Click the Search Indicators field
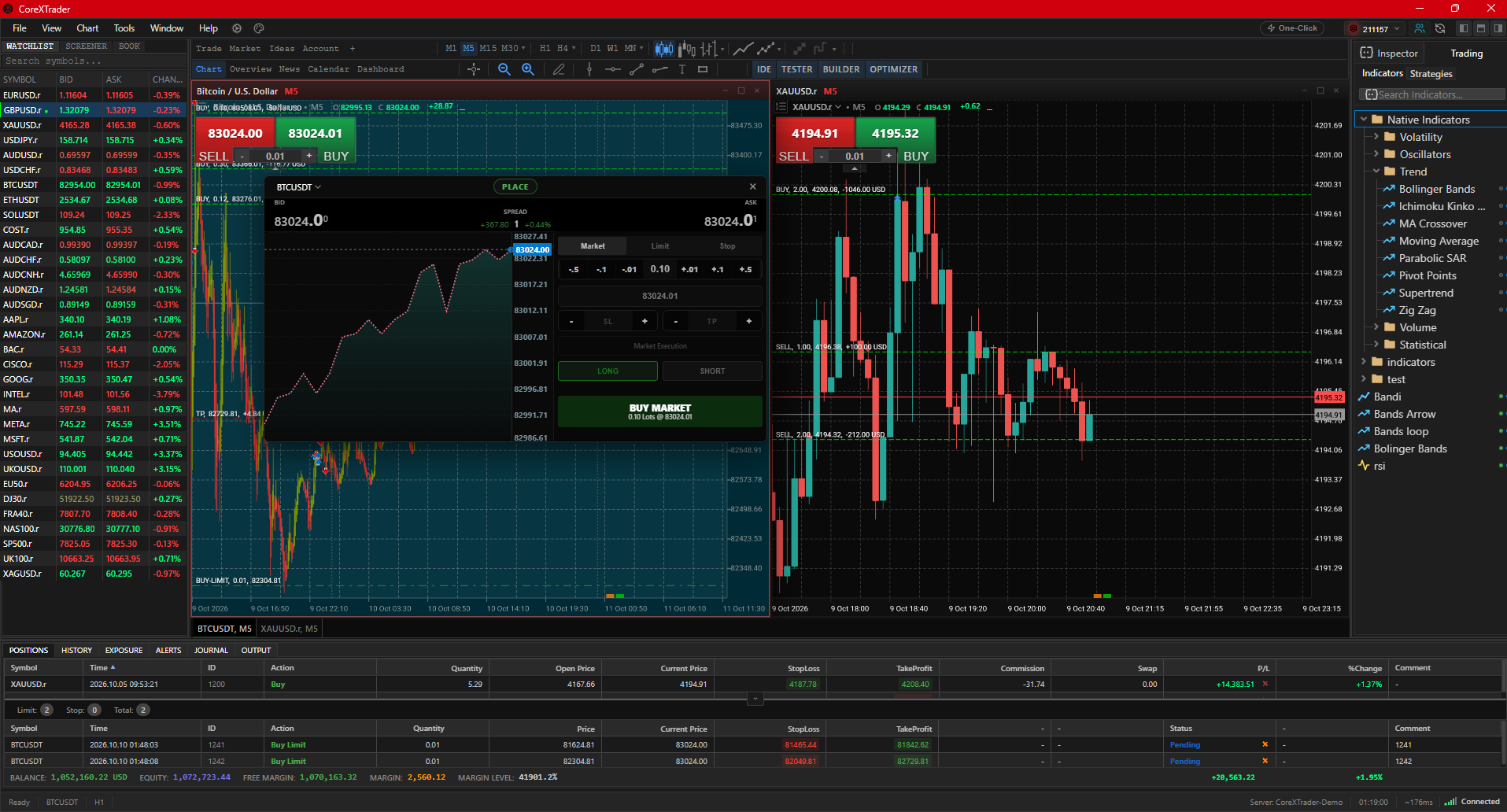The image size is (1507, 812). pos(1432,94)
